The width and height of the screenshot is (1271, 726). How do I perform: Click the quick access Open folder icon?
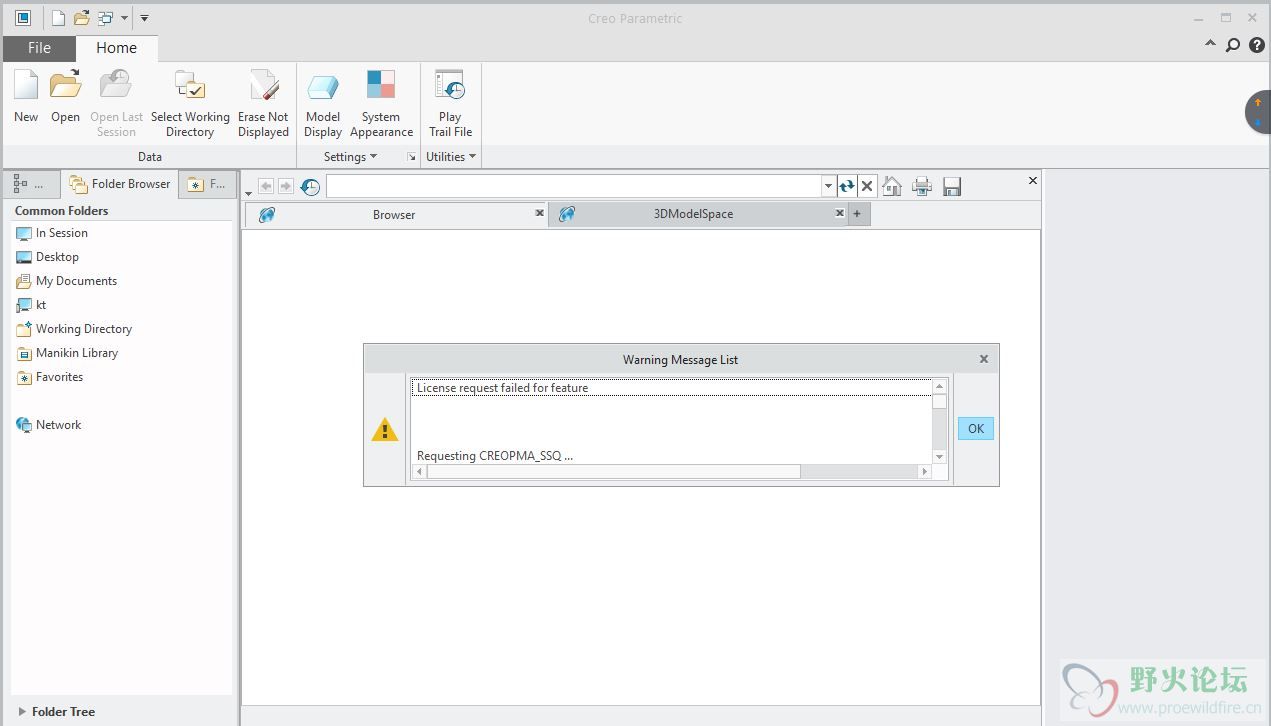(81, 18)
